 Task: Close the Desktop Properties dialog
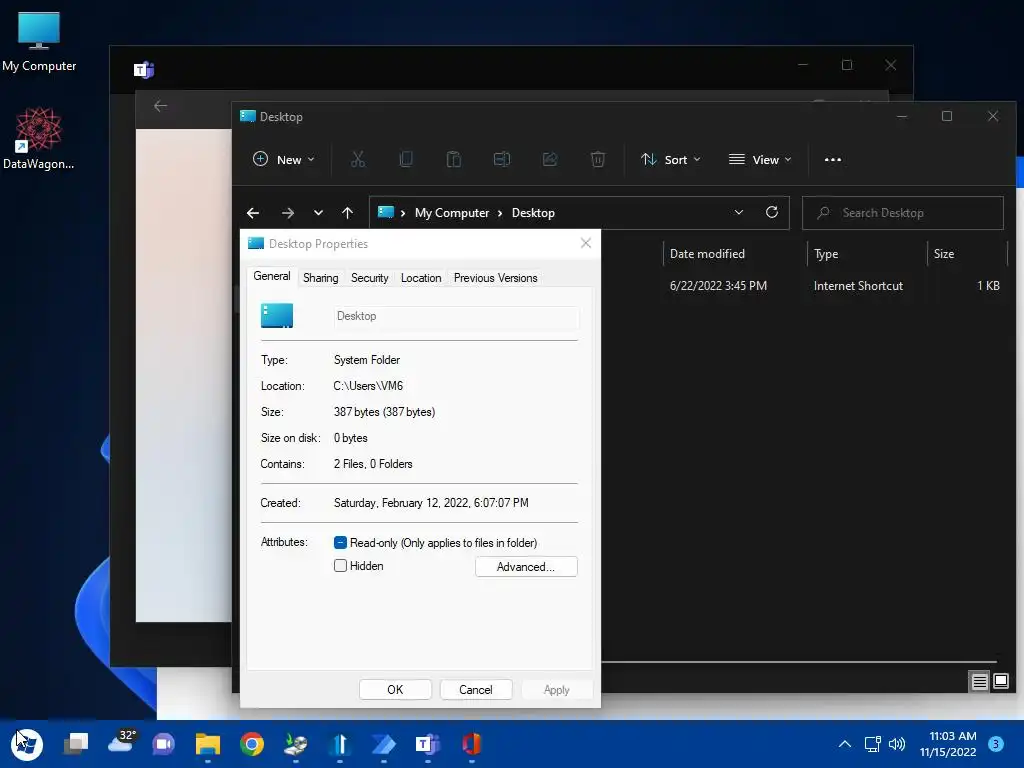[x=586, y=243]
